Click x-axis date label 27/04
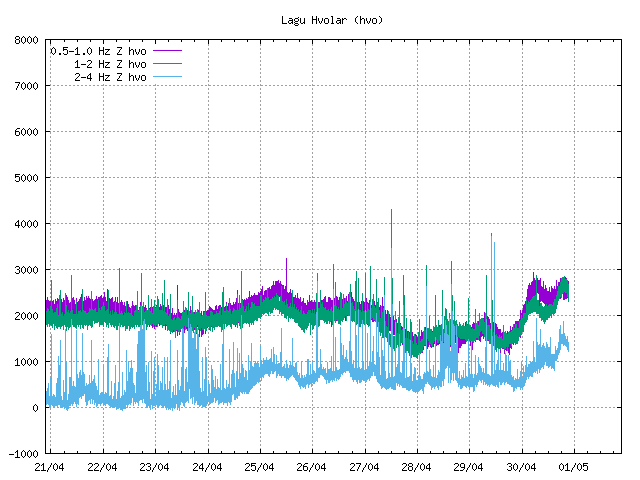This screenshot has width=640, height=480. (x=364, y=467)
